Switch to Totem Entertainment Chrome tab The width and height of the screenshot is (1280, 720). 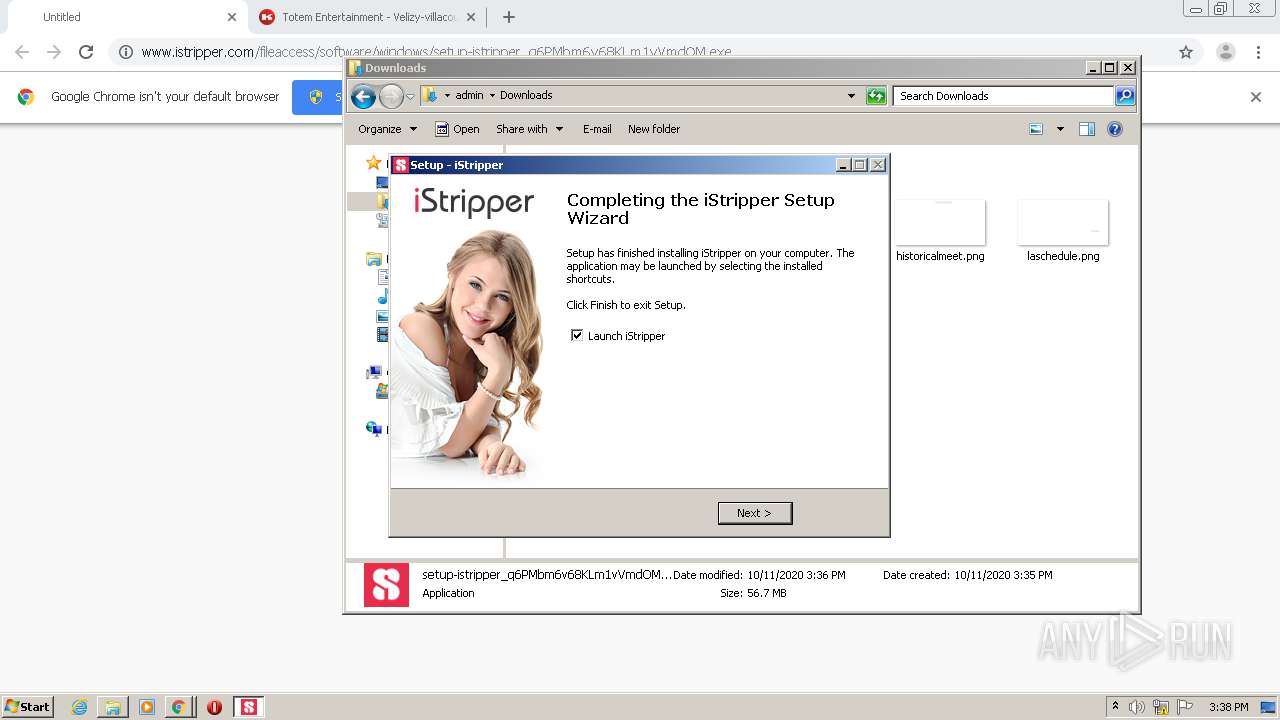coord(368,17)
